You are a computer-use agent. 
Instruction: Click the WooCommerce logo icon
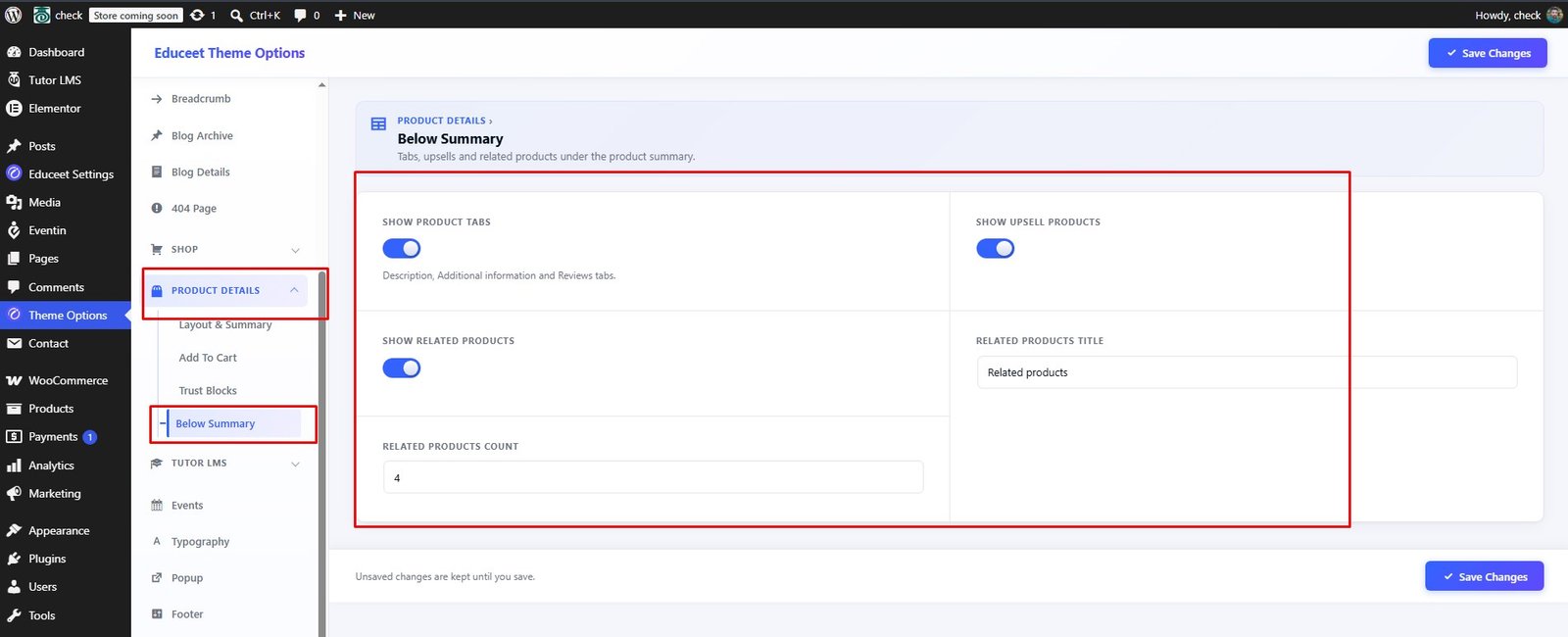(x=14, y=380)
